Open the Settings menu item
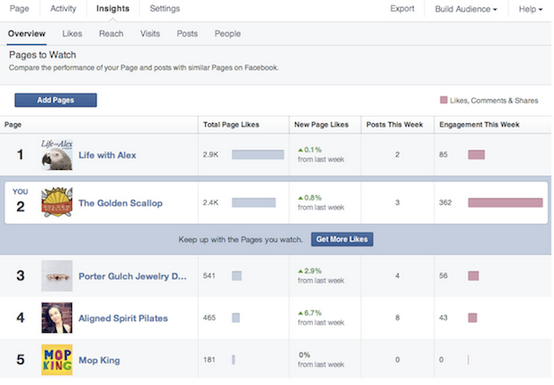This screenshot has width=554, height=385. (x=165, y=8)
